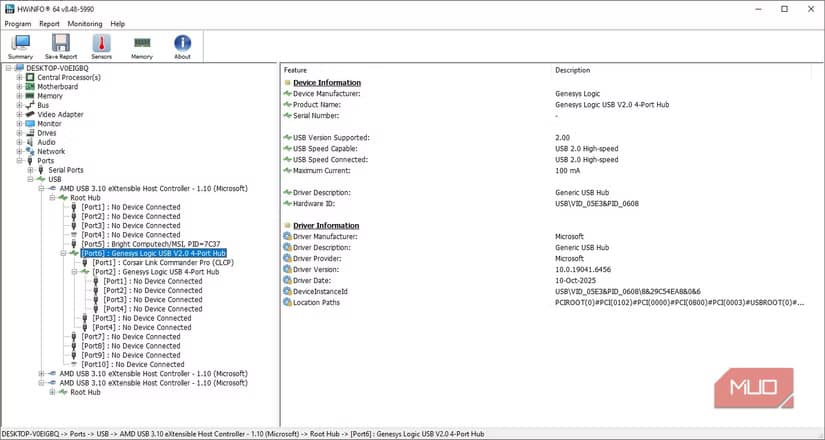Viewport: 825px width, 440px height.
Task: Click the Location Paths row icon
Action: click(287, 302)
